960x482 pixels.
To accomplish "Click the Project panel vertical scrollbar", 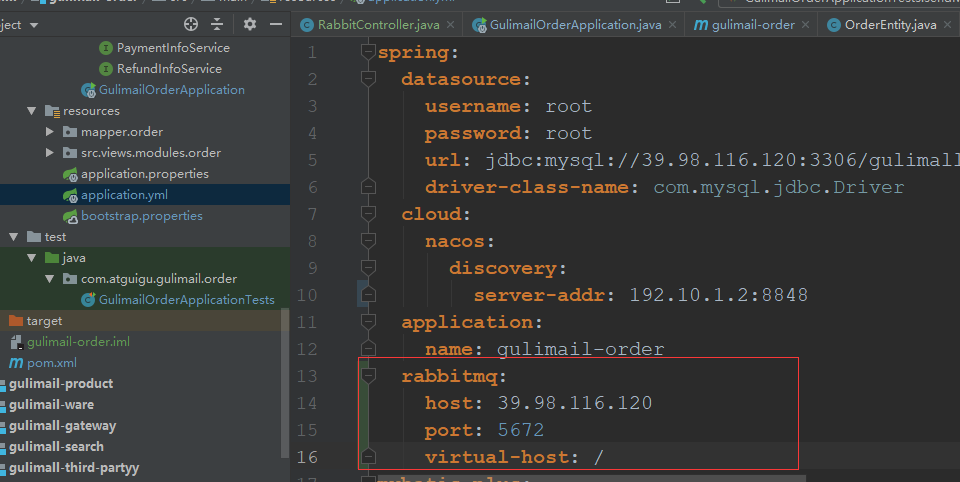I will pyautogui.click(x=285, y=383).
